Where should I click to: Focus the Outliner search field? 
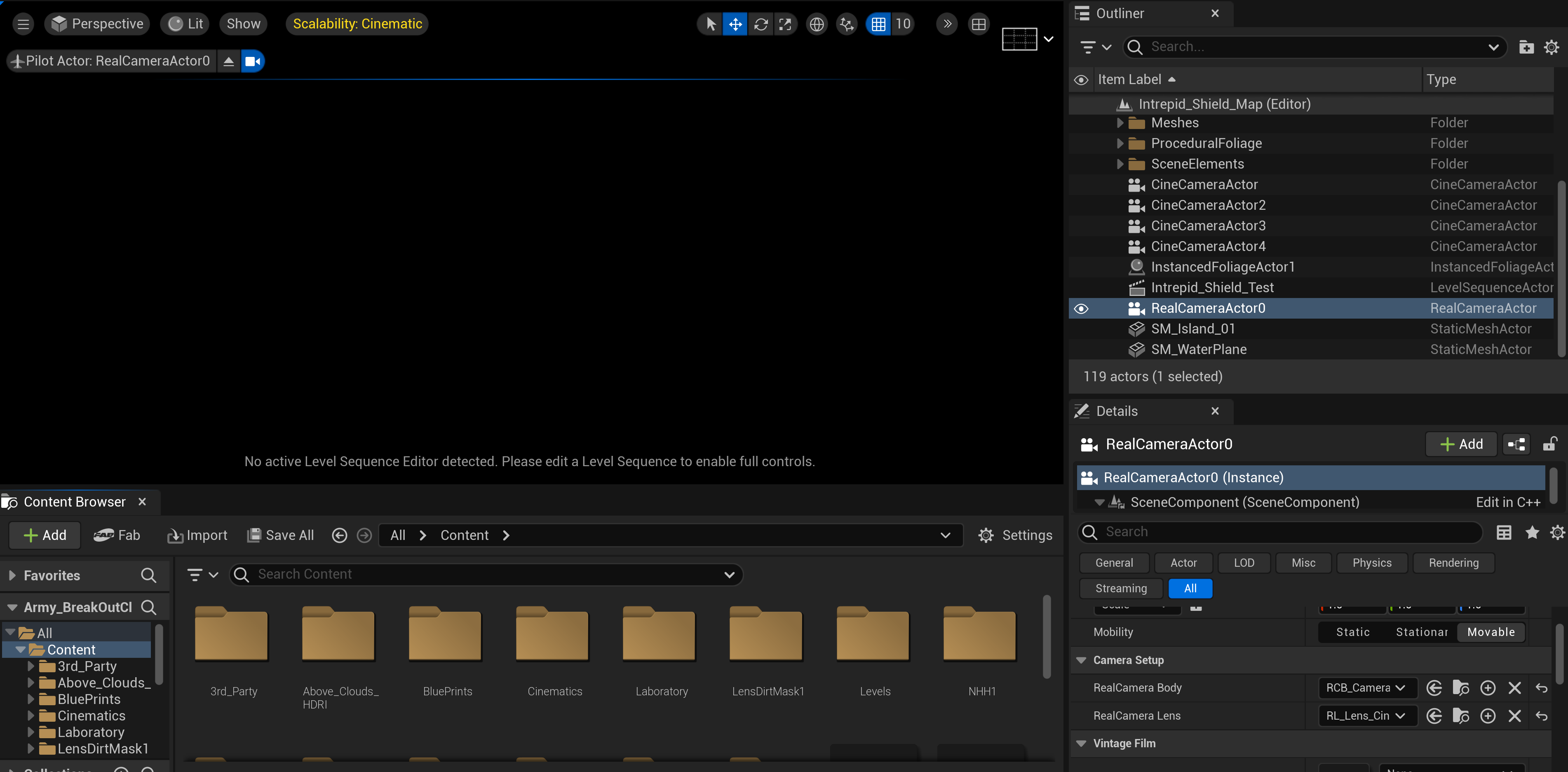tap(1315, 47)
